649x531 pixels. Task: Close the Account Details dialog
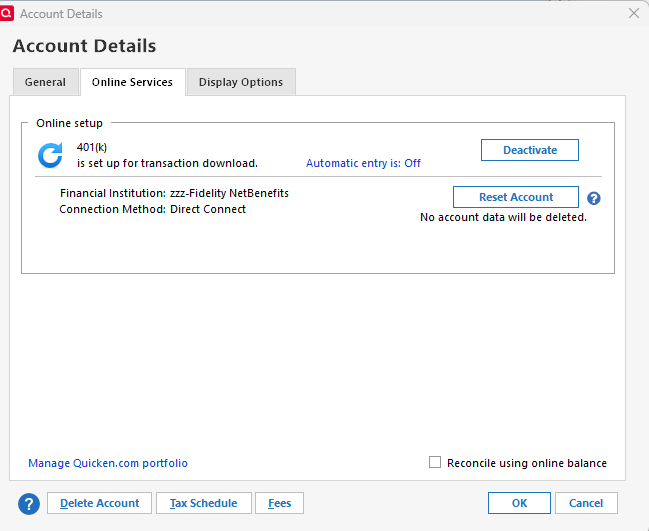click(x=634, y=13)
